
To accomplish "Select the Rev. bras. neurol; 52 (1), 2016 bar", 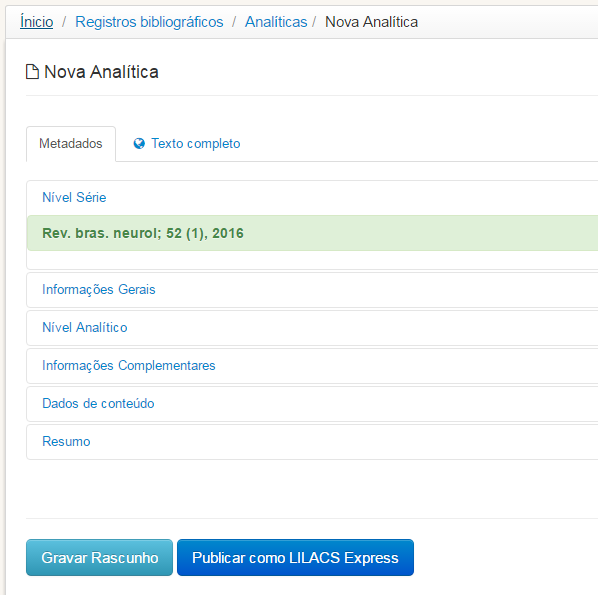I will point(313,233).
